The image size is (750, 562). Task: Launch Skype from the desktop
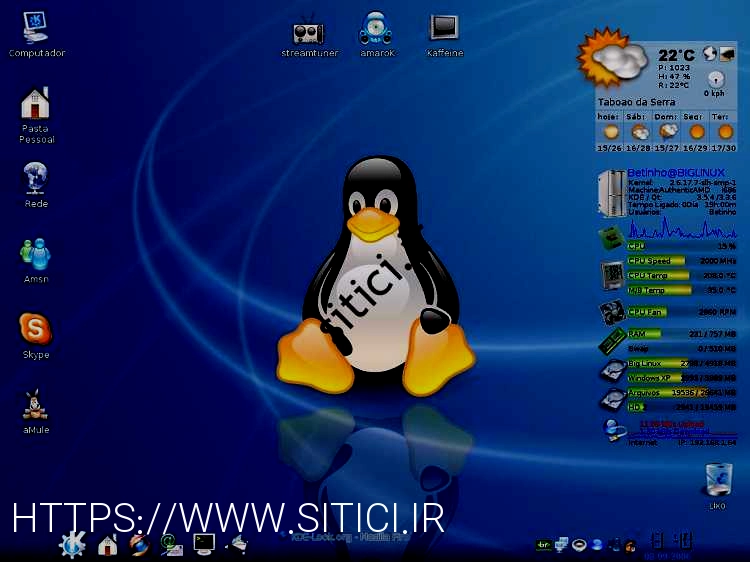[x=36, y=335]
